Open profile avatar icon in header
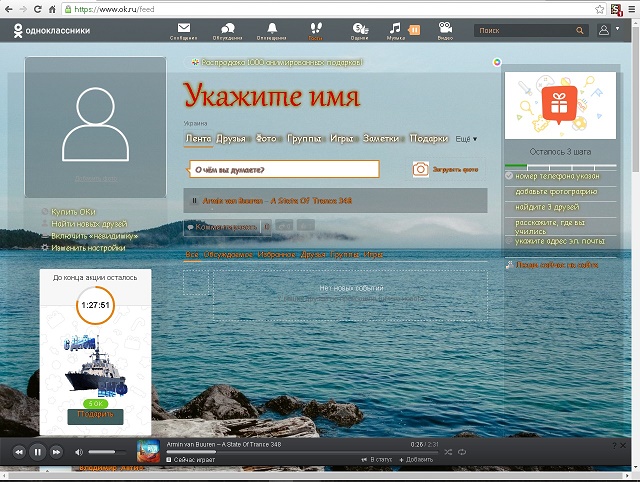Screen dimensions: 640x482 (604, 30)
